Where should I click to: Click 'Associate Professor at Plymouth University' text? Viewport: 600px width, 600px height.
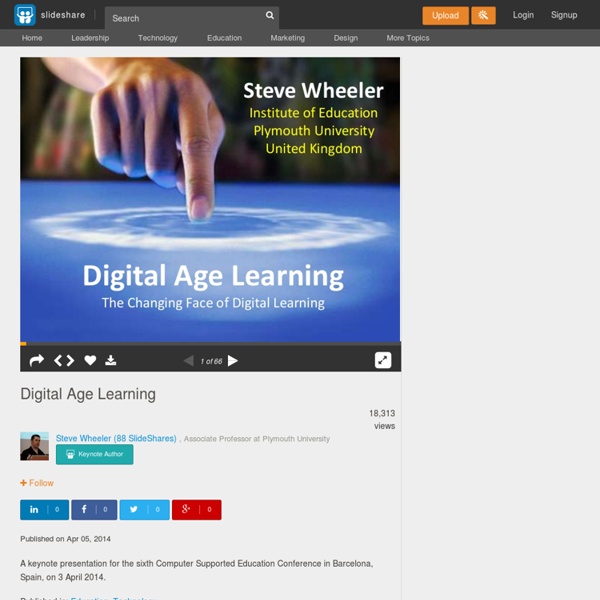click(x=257, y=439)
